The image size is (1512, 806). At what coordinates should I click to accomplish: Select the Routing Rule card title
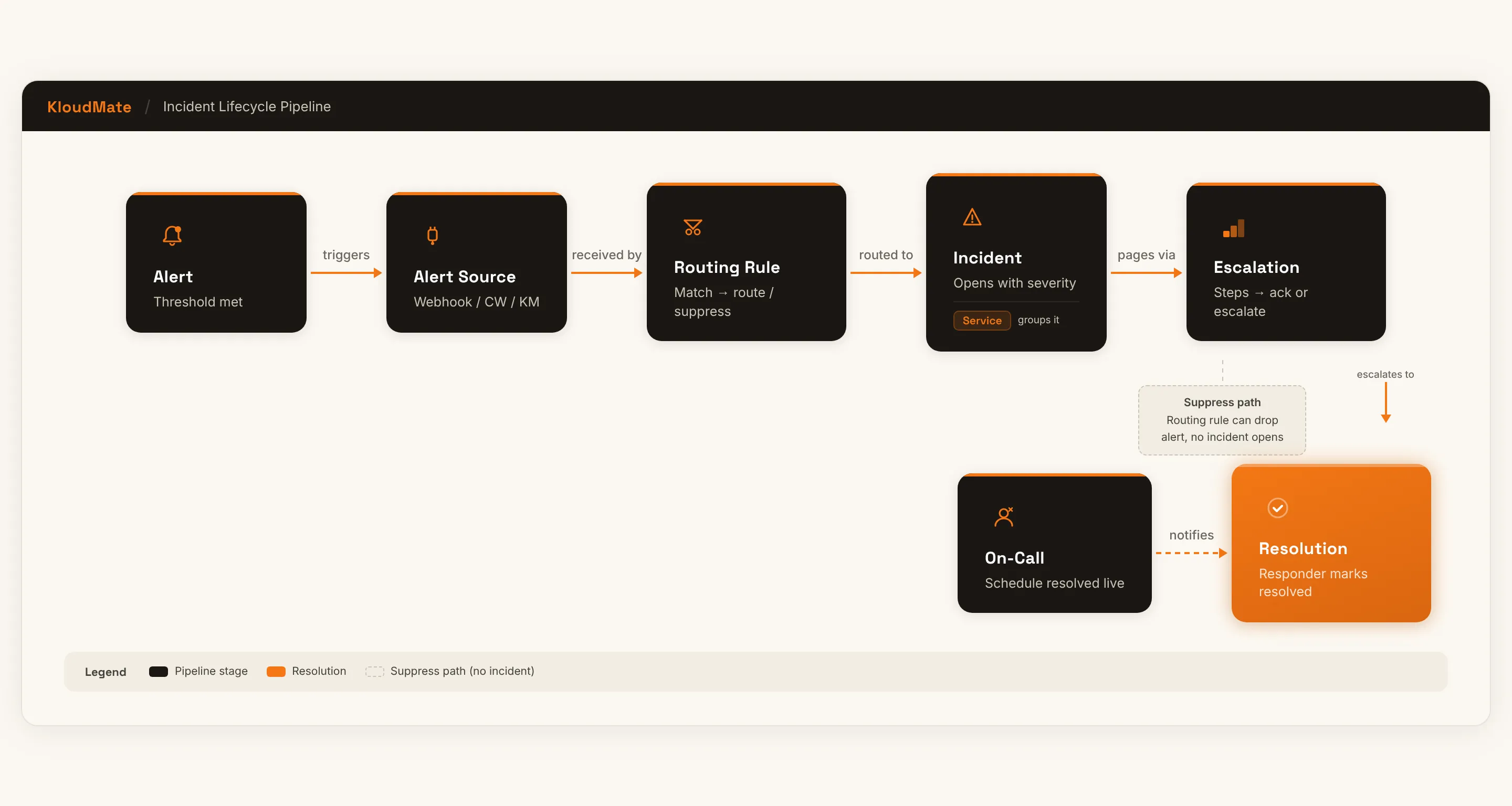[727, 268]
